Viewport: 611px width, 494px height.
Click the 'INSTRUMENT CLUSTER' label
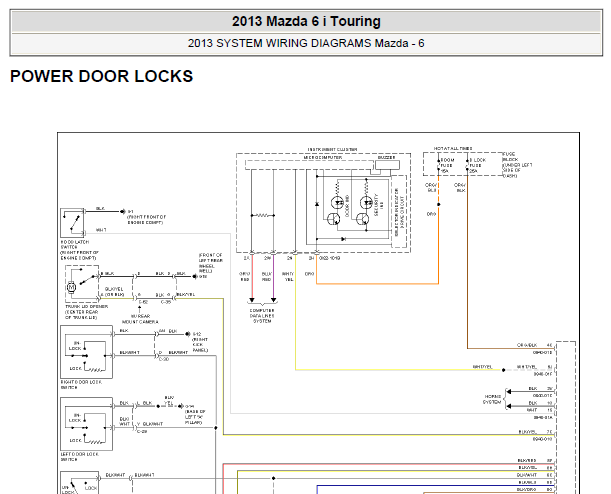click(332, 149)
